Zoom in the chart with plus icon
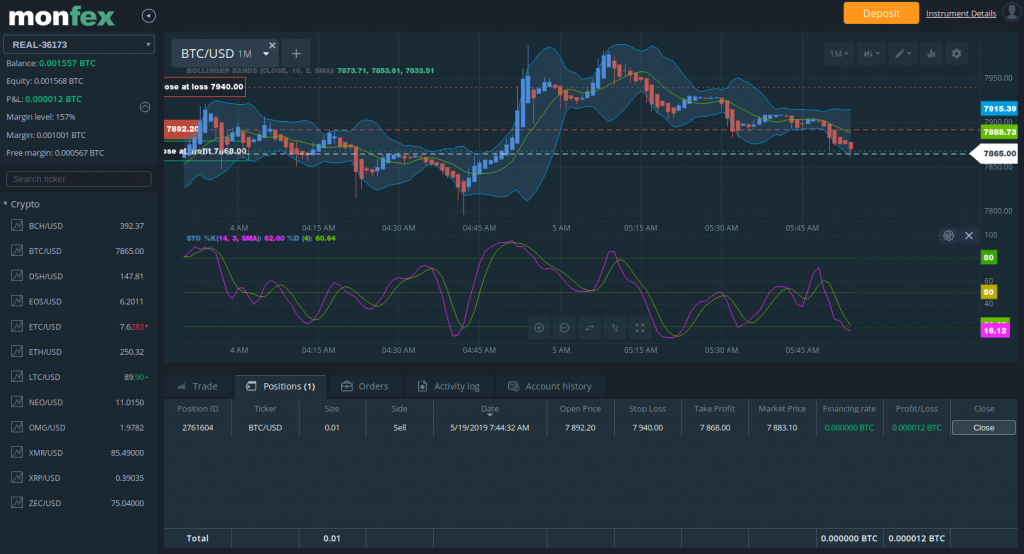Screen dimensions: 1024x554 (x=539, y=328)
